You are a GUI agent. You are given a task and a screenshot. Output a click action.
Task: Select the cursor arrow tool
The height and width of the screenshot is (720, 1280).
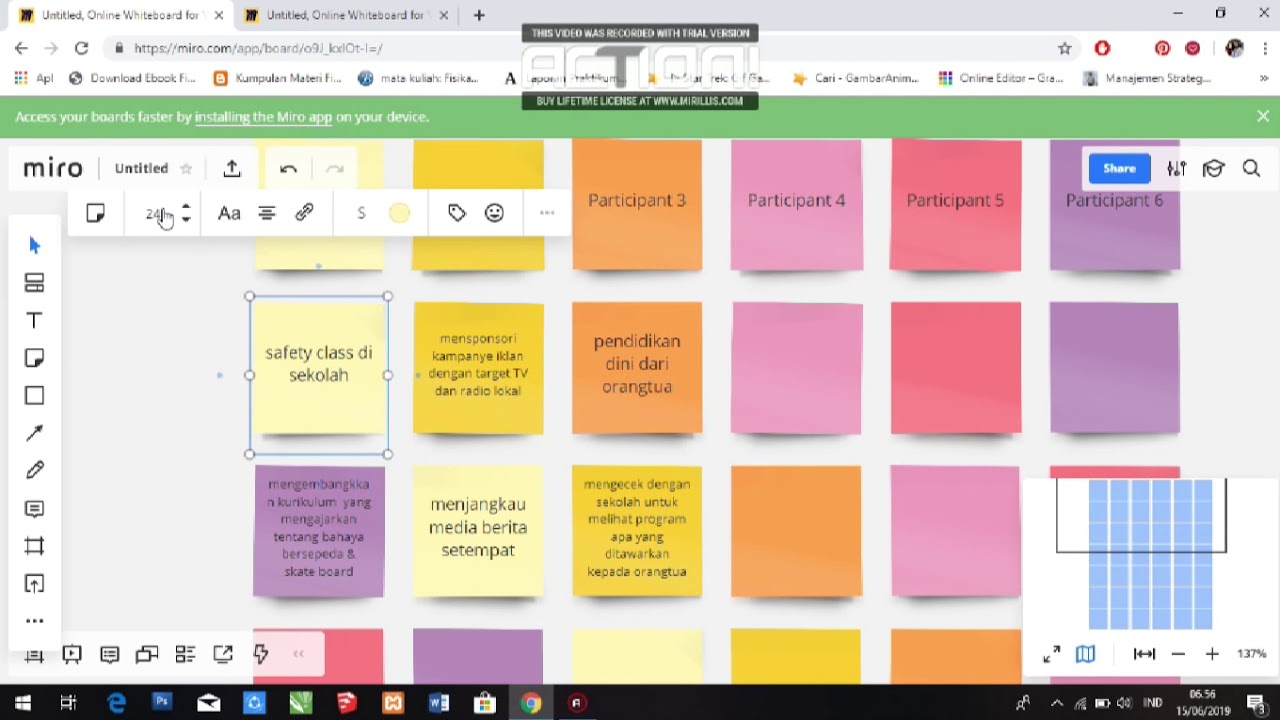(x=35, y=245)
